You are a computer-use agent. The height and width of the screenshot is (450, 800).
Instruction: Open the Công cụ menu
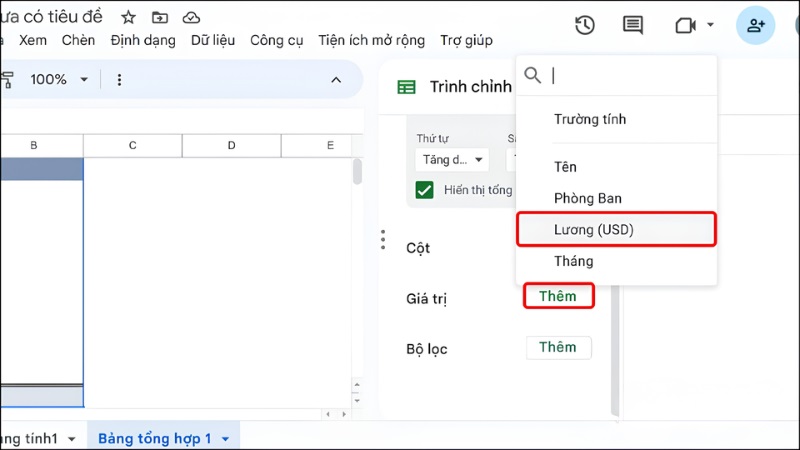click(277, 40)
